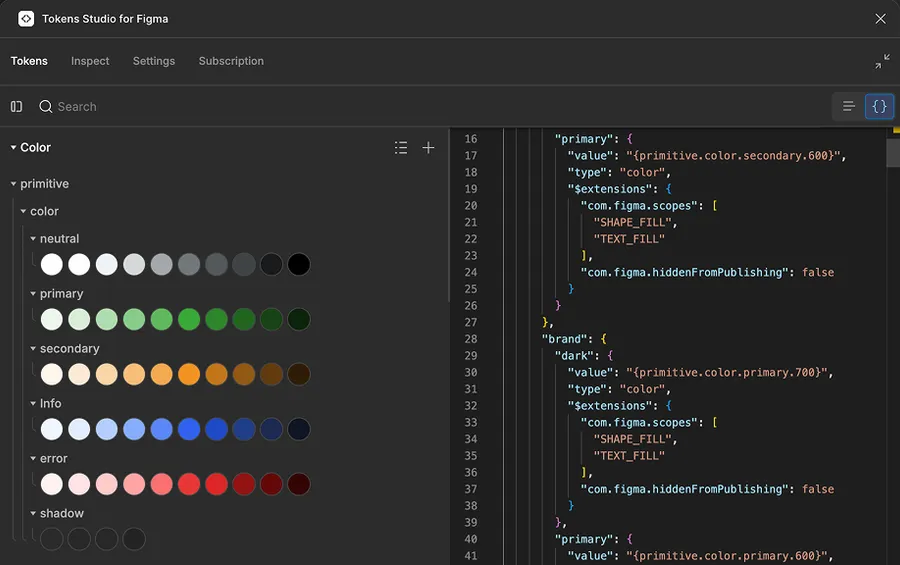Select the lightest secondary cream swatch
The width and height of the screenshot is (900, 565).
coord(52,374)
